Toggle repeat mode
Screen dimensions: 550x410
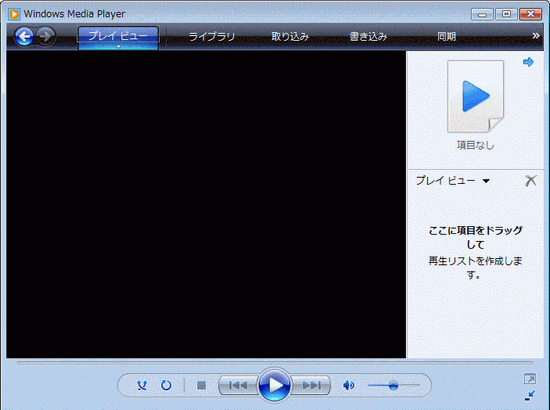point(166,385)
